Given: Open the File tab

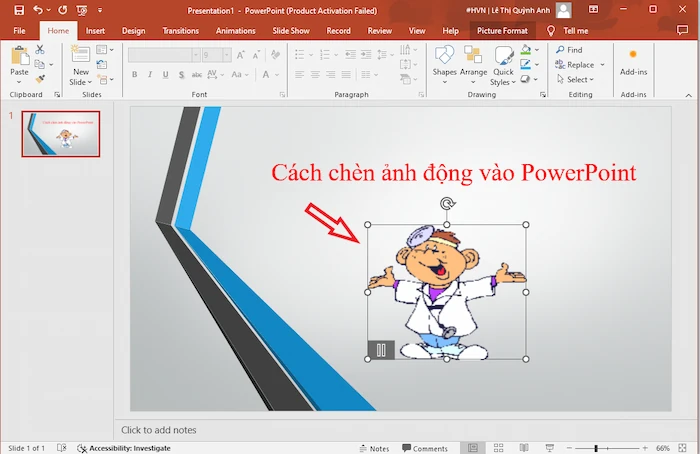Looking at the screenshot, I should 19,31.
